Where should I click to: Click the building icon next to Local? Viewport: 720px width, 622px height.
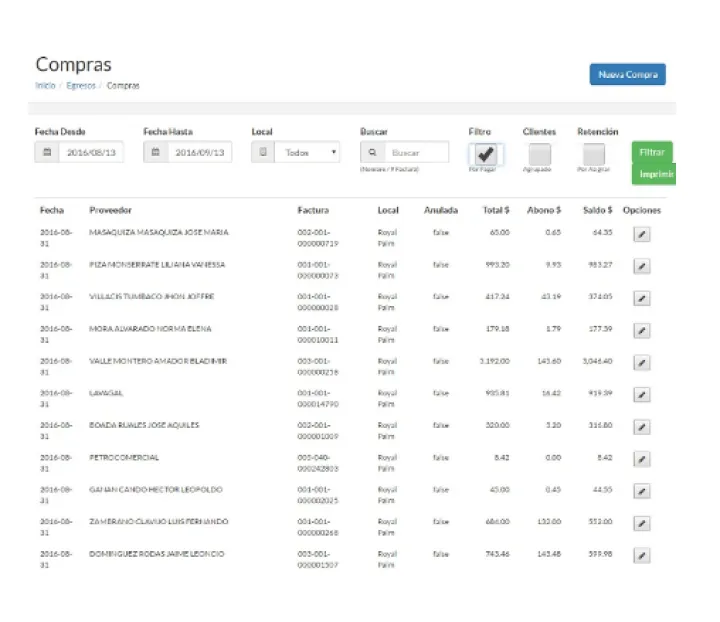[x=263, y=153]
